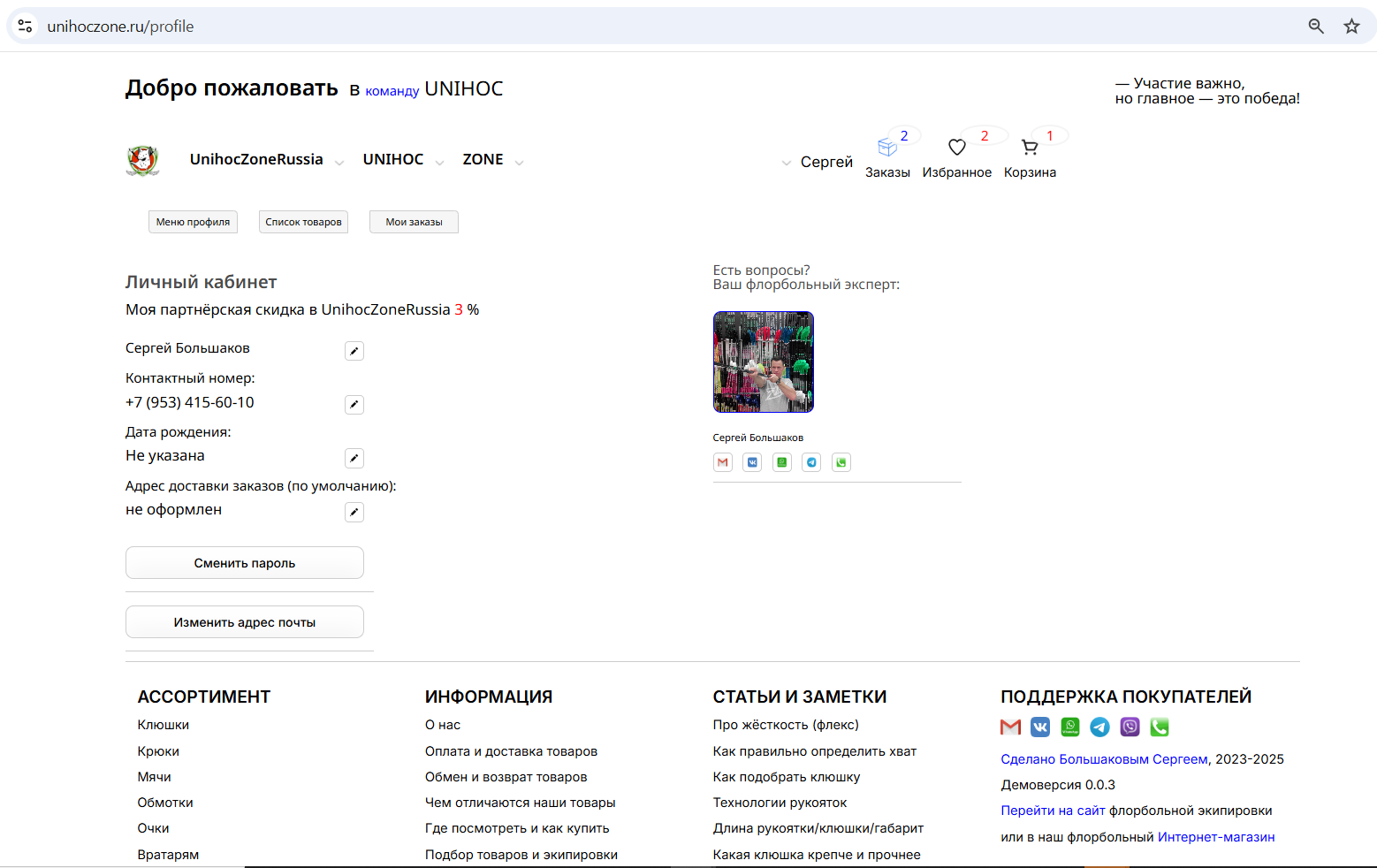Image resolution: width=1377 pixels, height=868 pixels.
Task: Open Viber icon in Поддержка покупателей
Action: click(x=1130, y=727)
